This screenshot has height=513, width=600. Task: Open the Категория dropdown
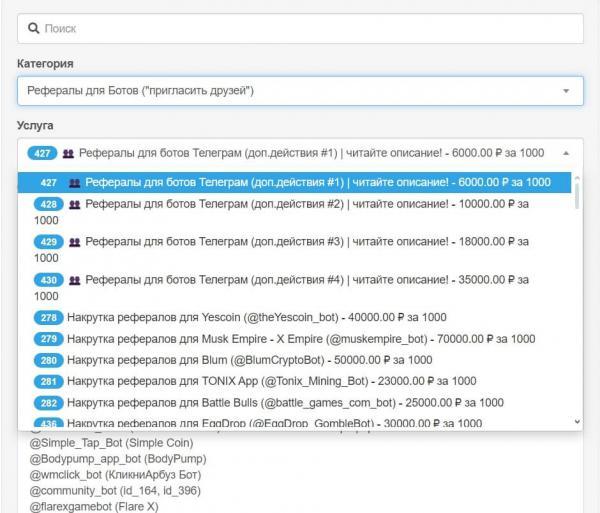[300, 91]
